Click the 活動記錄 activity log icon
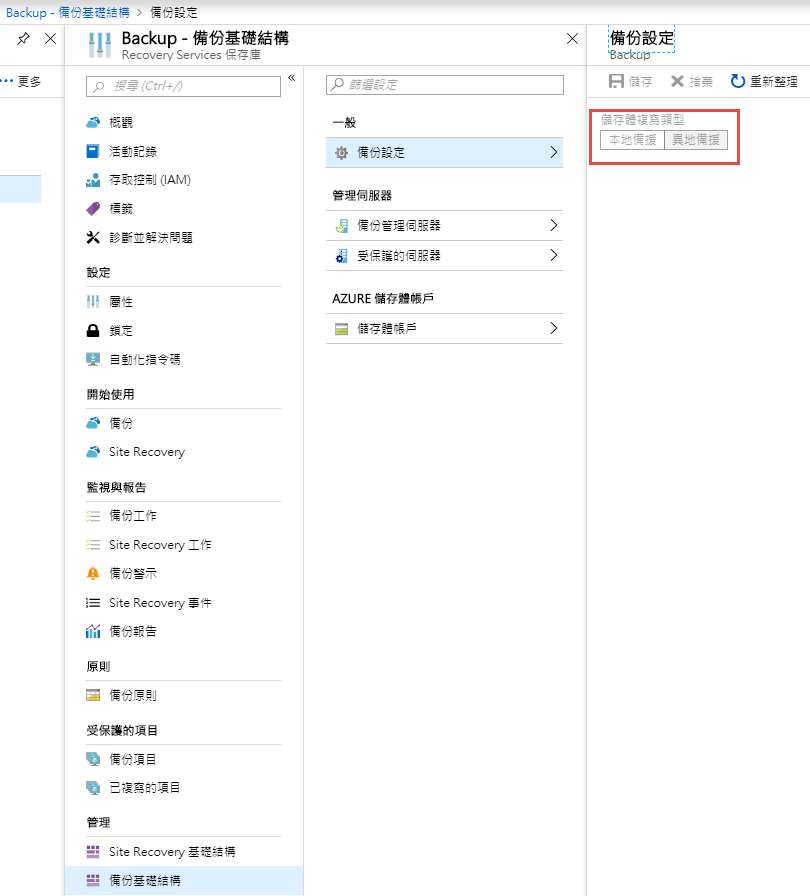Screen dimensions: 810x896 point(93,151)
